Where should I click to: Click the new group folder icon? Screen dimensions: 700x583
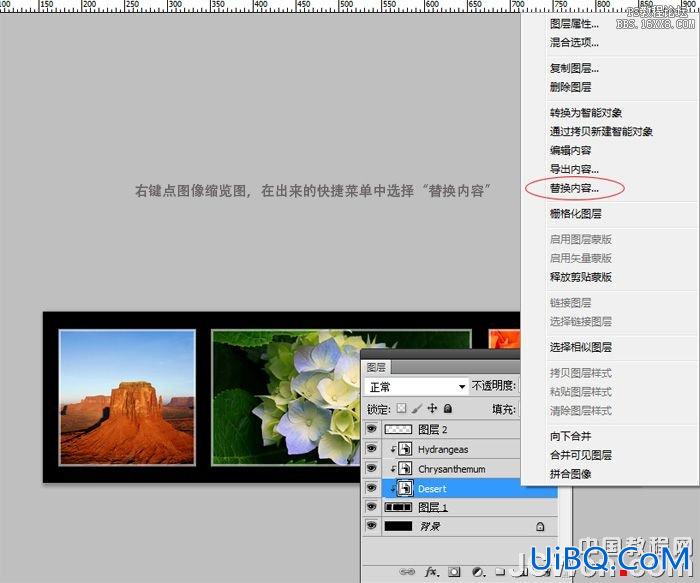pos(500,571)
